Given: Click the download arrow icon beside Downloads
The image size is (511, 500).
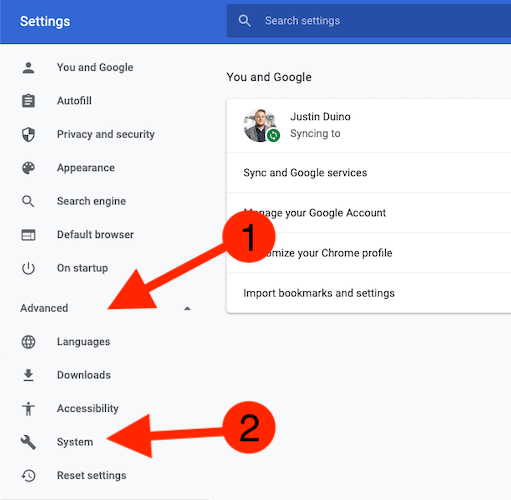Looking at the screenshot, I should (x=28, y=375).
